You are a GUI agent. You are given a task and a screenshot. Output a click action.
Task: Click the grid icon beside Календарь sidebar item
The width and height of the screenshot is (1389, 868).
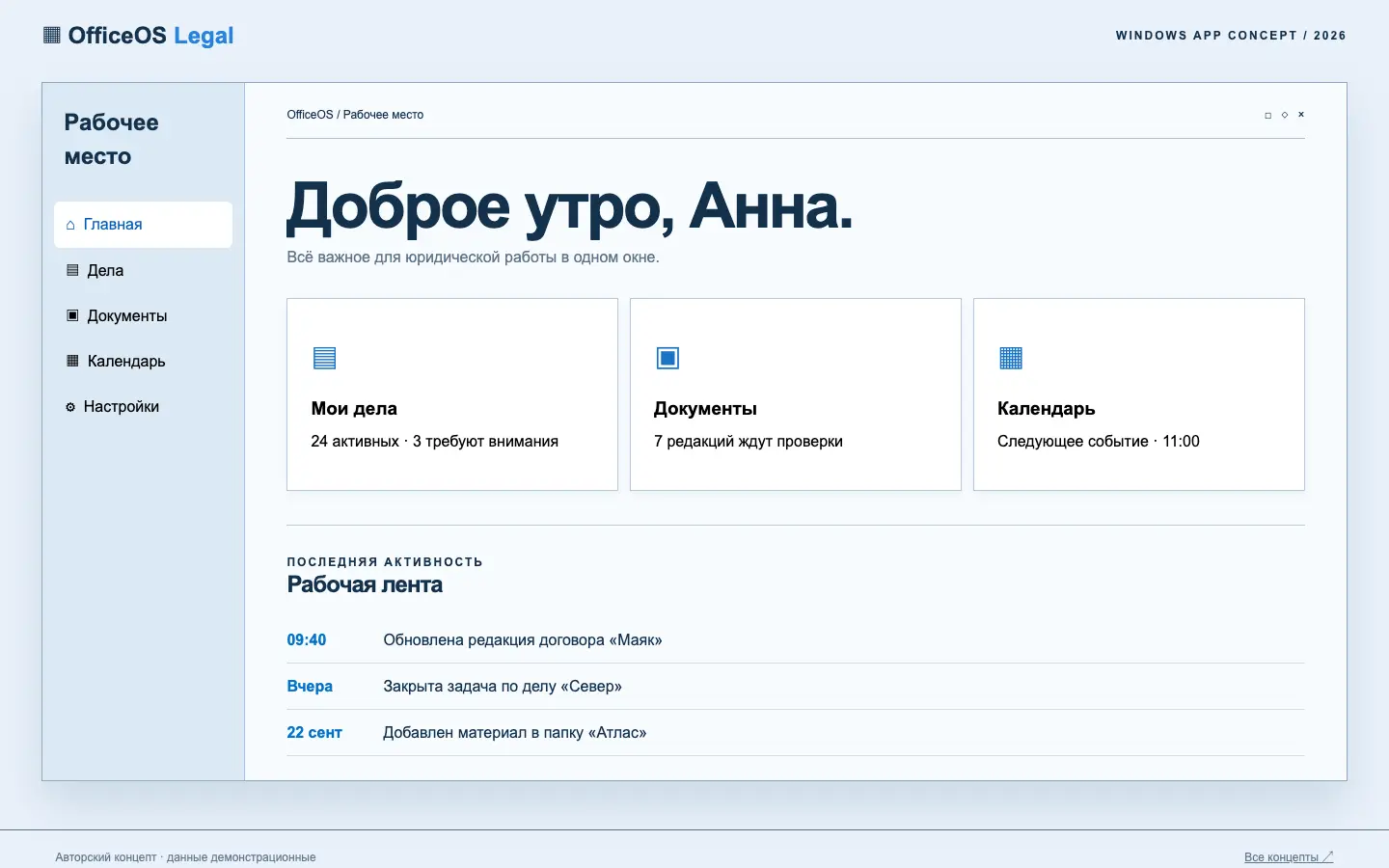(x=72, y=361)
